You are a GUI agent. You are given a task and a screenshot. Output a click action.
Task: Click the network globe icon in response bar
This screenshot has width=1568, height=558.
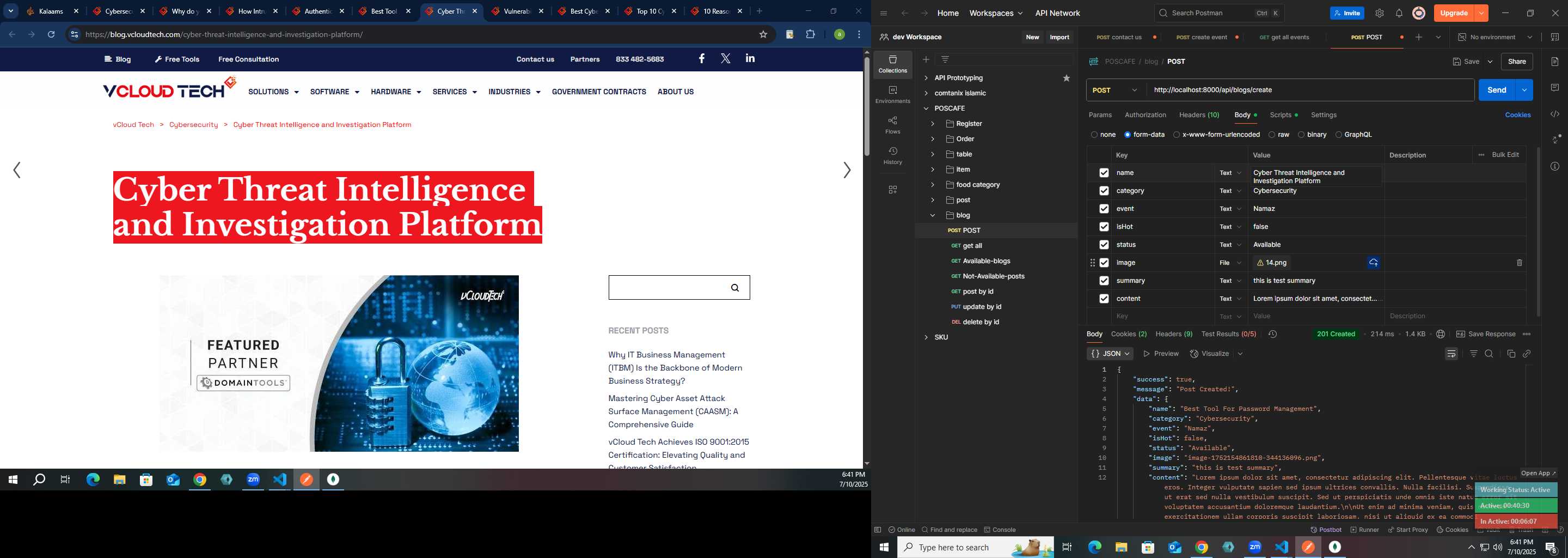pos(1440,334)
